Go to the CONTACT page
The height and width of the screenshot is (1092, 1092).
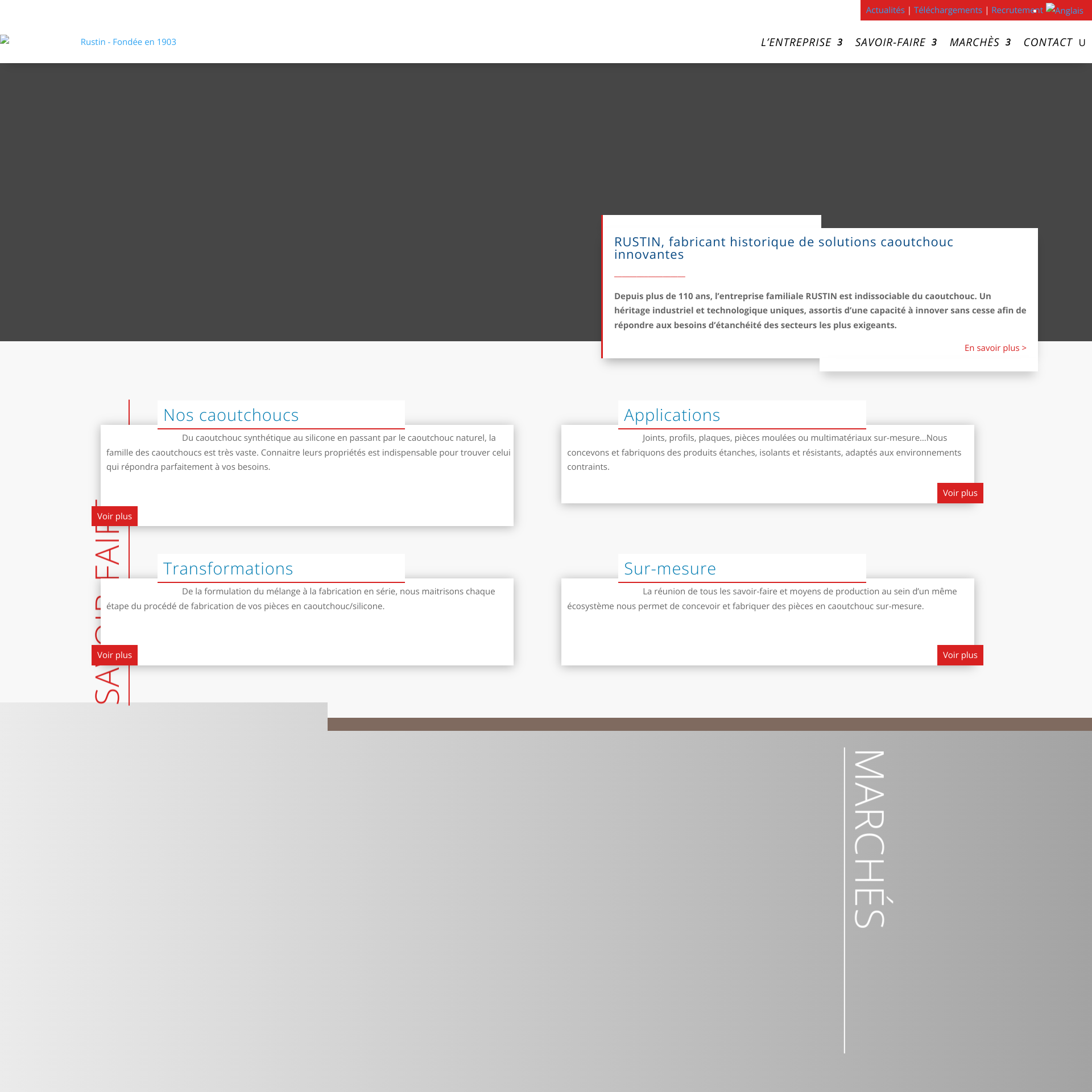[x=1048, y=42]
